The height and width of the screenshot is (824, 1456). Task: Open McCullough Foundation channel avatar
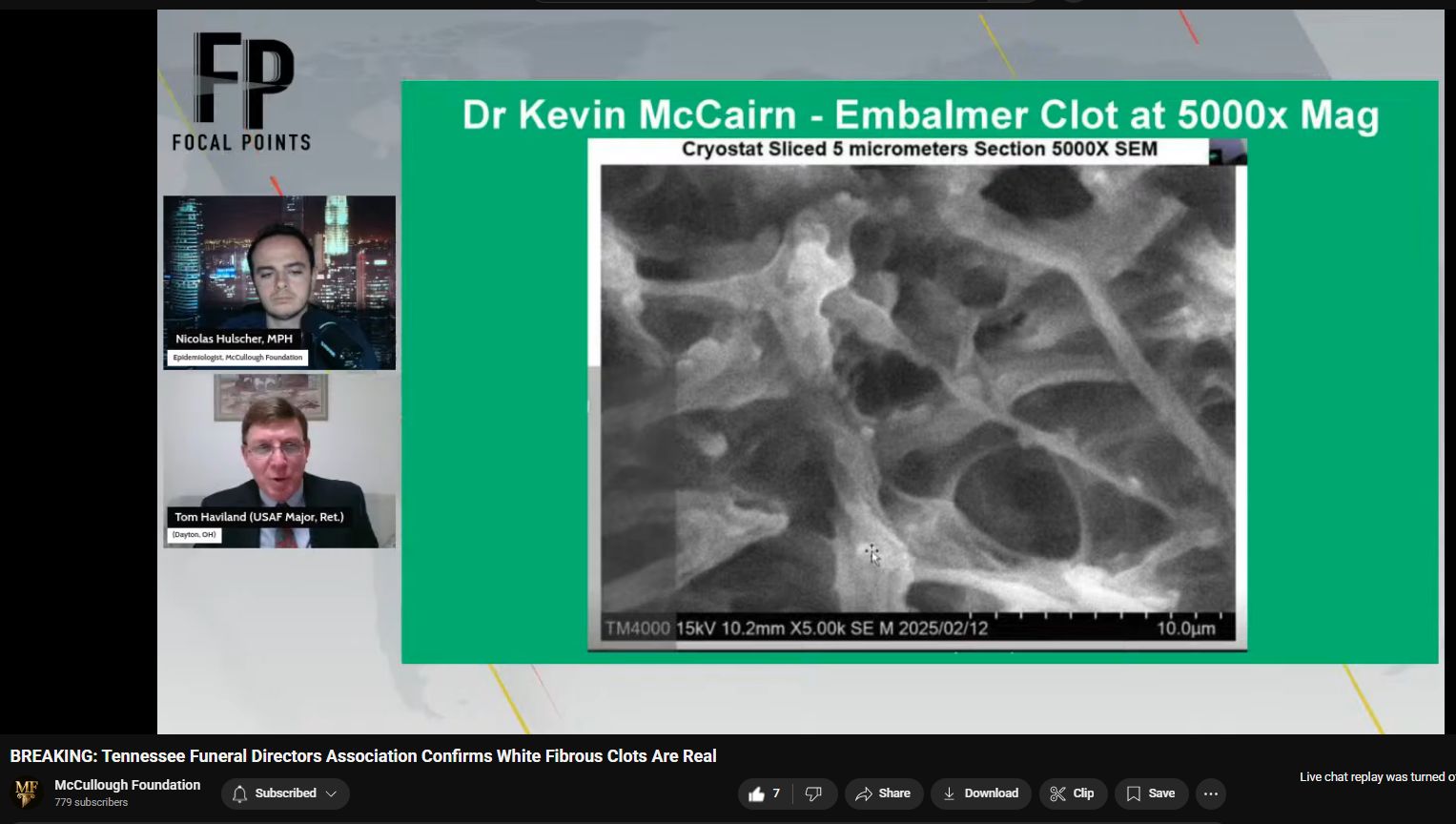coord(27,793)
